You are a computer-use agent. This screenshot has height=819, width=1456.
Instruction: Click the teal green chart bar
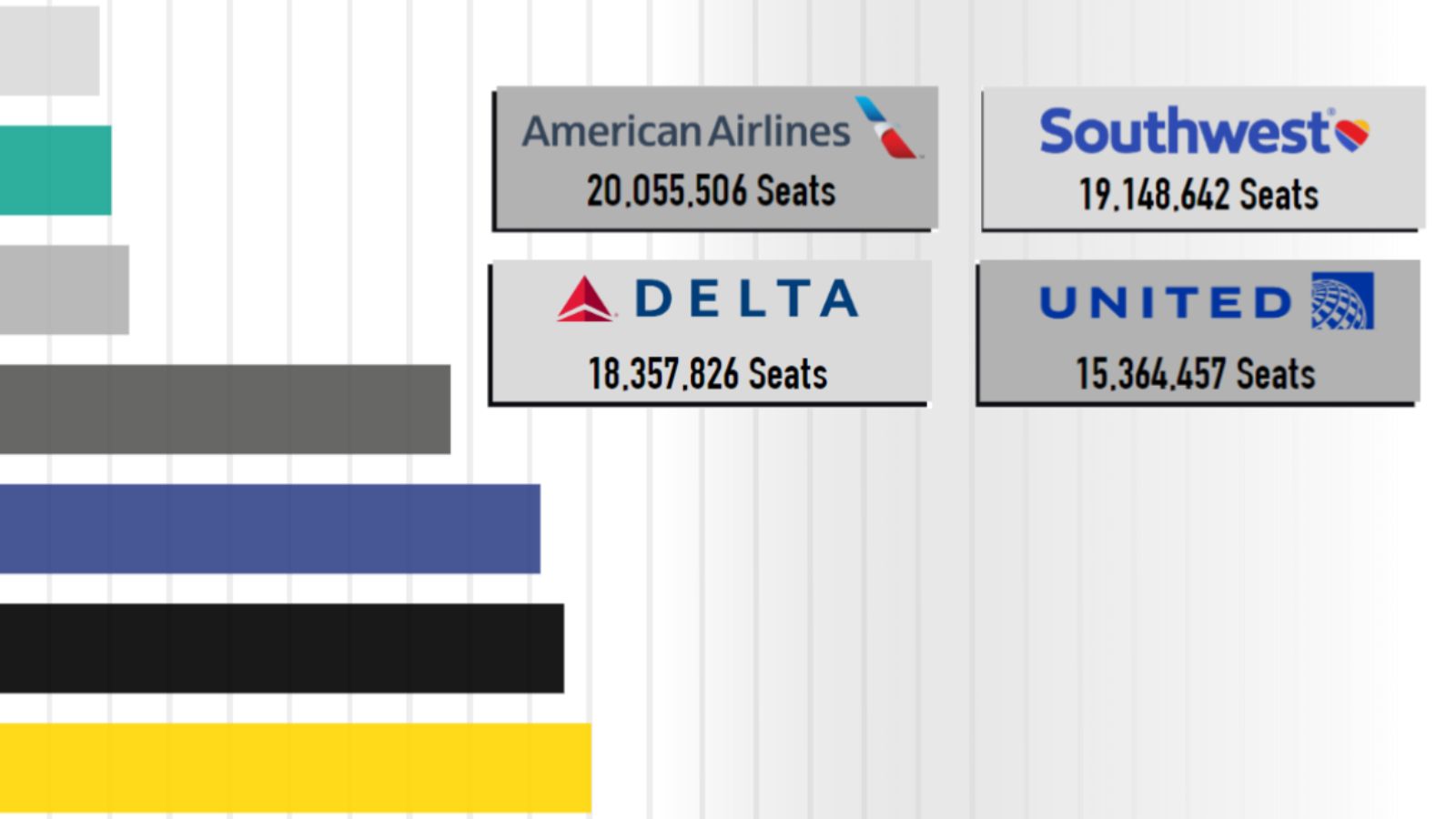(x=56, y=170)
